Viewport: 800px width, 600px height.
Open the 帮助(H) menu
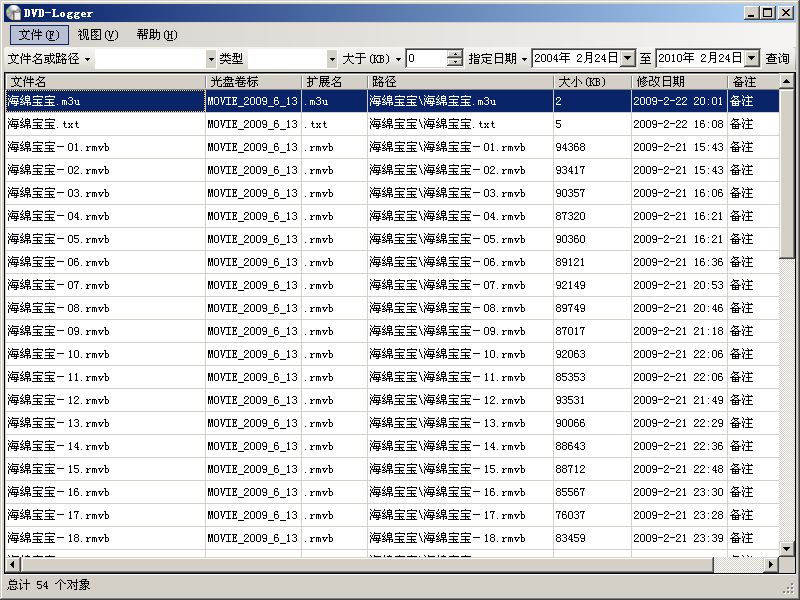[157, 35]
